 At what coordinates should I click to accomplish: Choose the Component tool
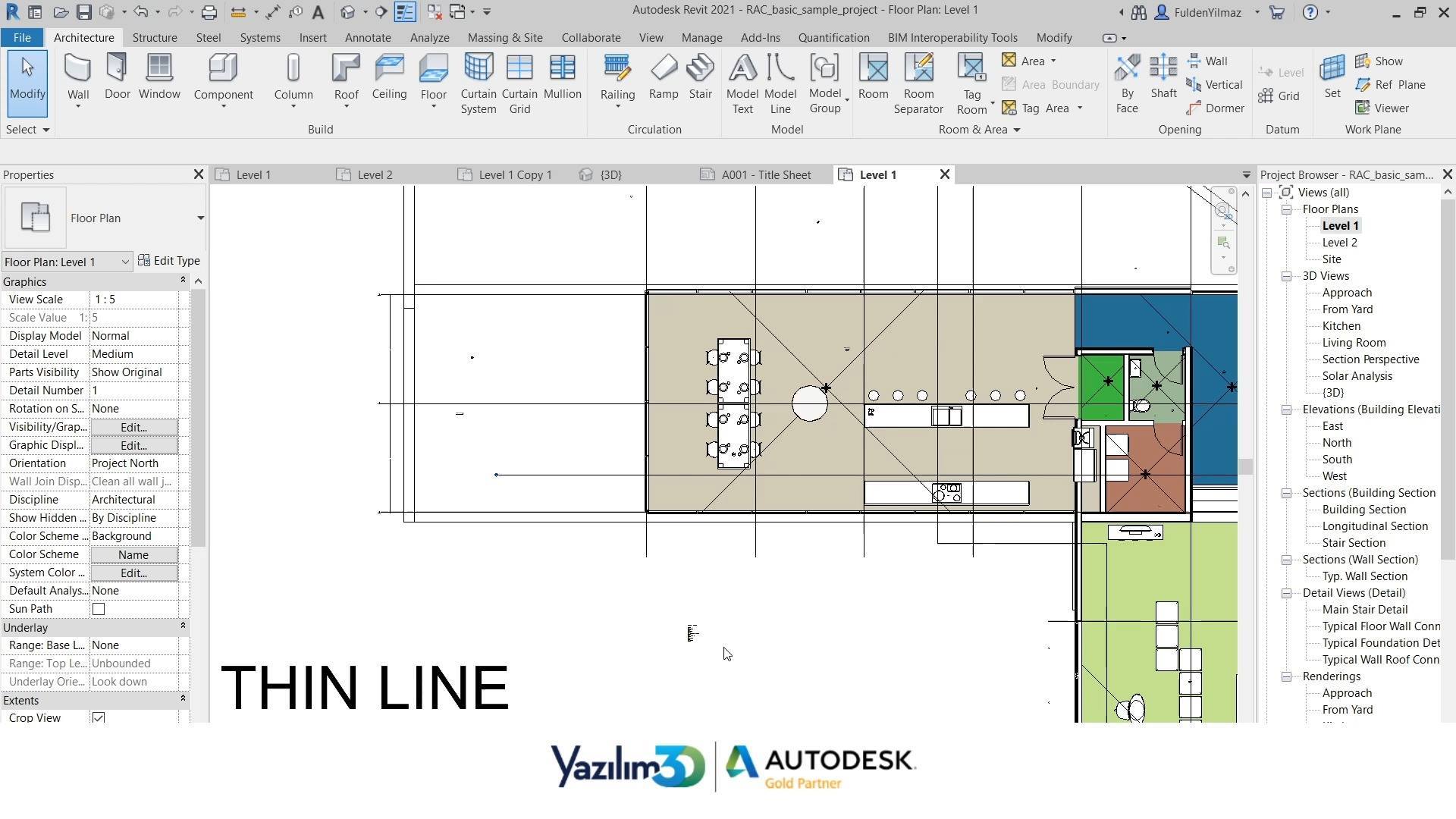click(x=223, y=82)
